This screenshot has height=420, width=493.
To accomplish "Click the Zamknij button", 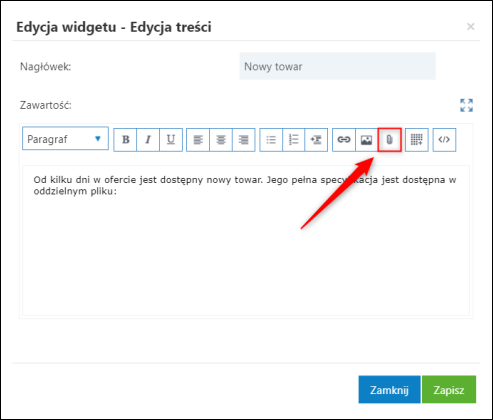I will pos(389,390).
